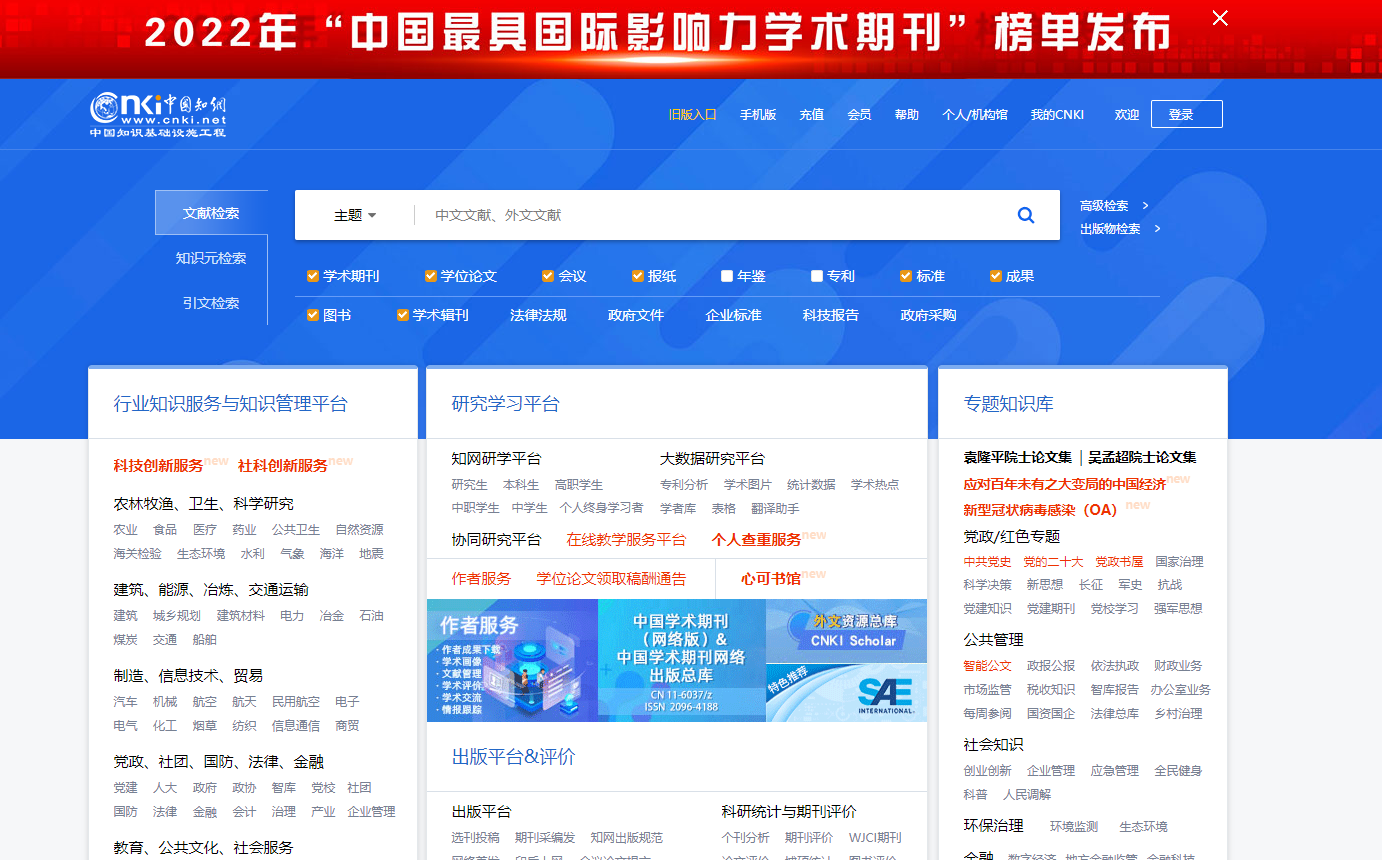Screen dimensions: 1382x860
Task: Open 吴孟超院士论文集 link
Action: (1142, 458)
